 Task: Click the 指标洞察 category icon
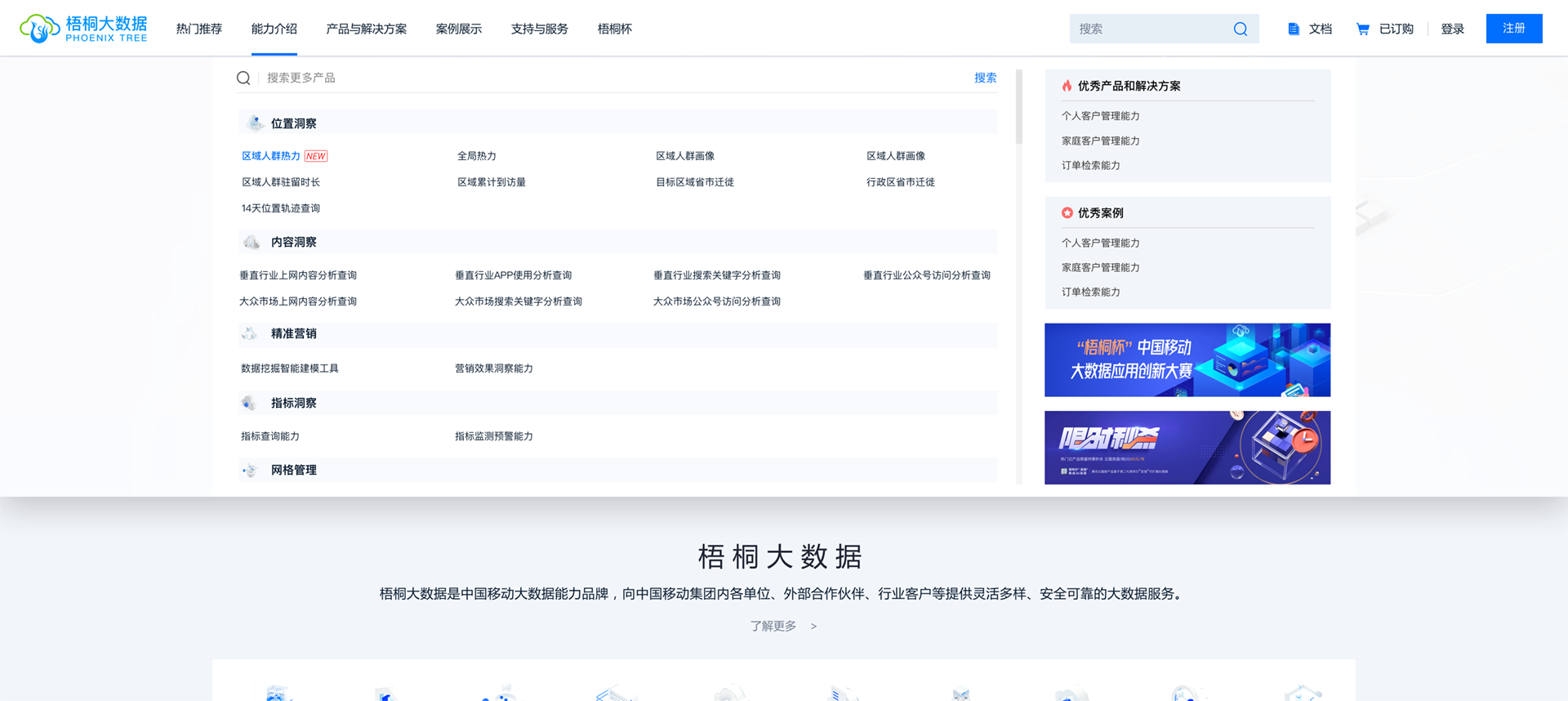(249, 403)
